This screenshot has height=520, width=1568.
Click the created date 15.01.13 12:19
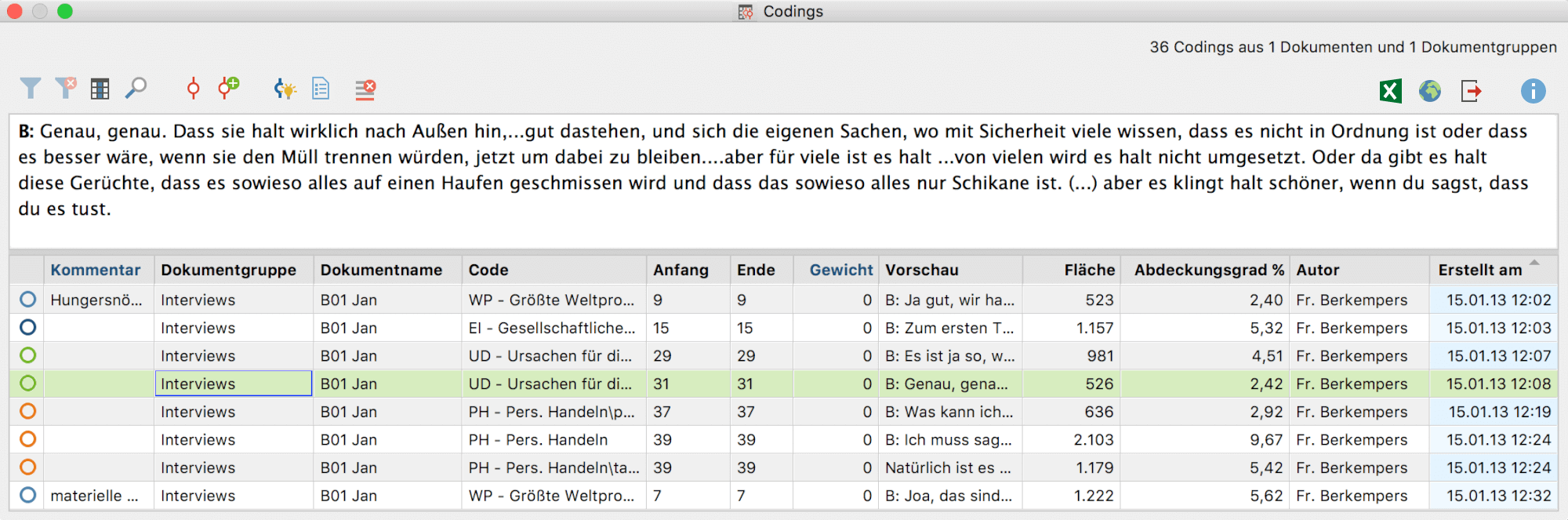pyautogui.click(x=1499, y=412)
